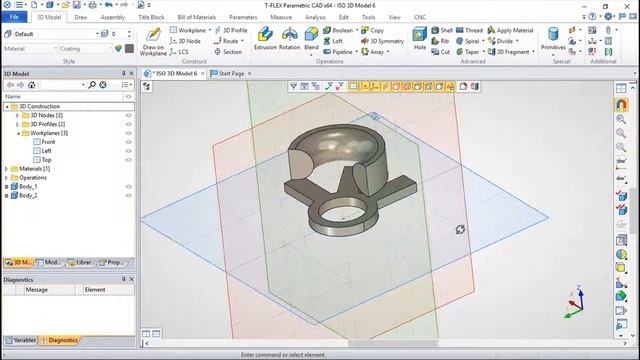This screenshot has width=640, height=360.
Task: Click the Primitives cylinder icon
Action: (x=553, y=34)
